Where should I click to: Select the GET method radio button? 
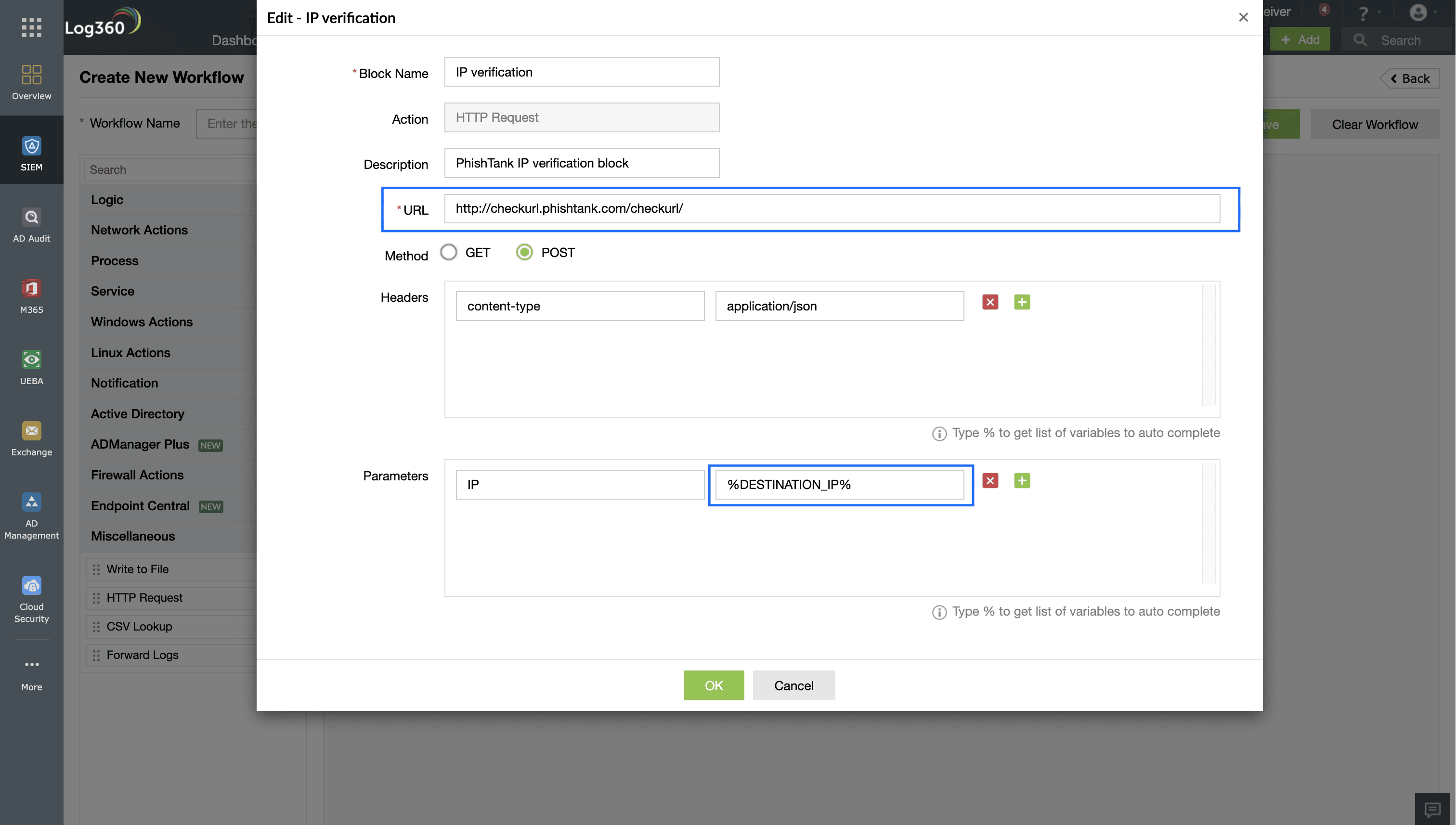coord(448,252)
